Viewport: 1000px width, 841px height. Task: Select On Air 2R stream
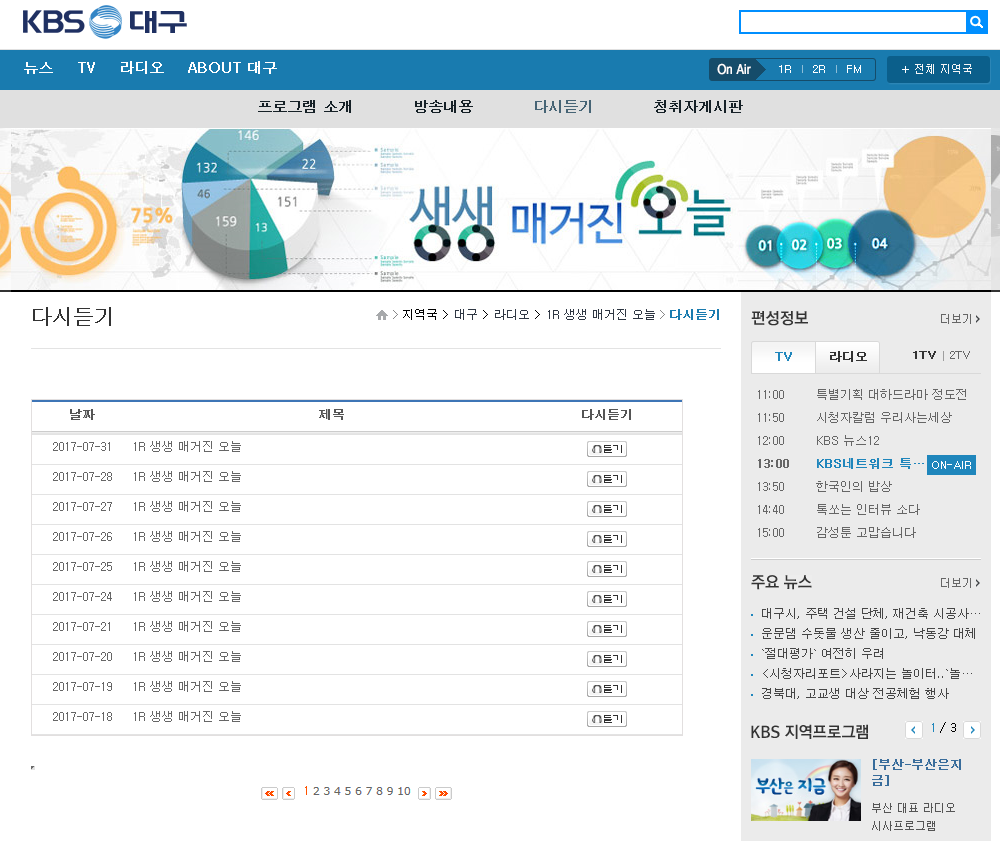819,69
